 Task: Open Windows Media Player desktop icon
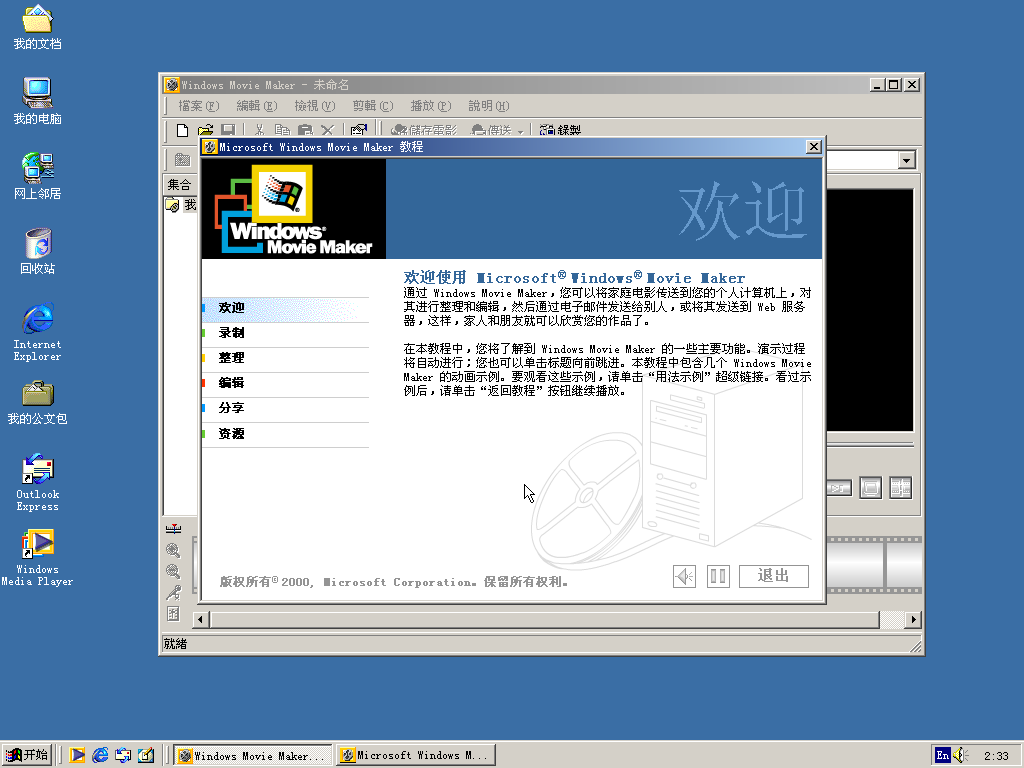tap(37, 557)
